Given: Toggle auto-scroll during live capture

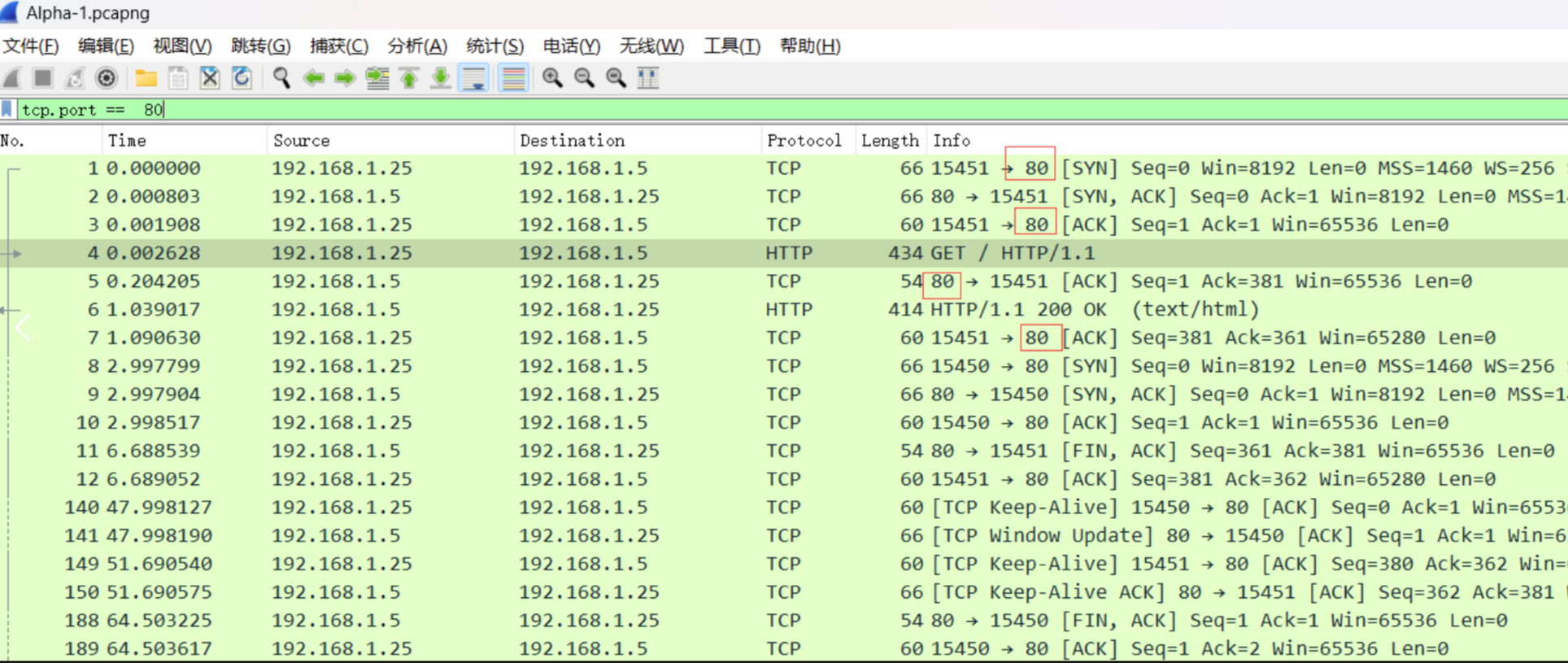Looking at the screenshot, I should pyautogui.click(x=473, y=78).
